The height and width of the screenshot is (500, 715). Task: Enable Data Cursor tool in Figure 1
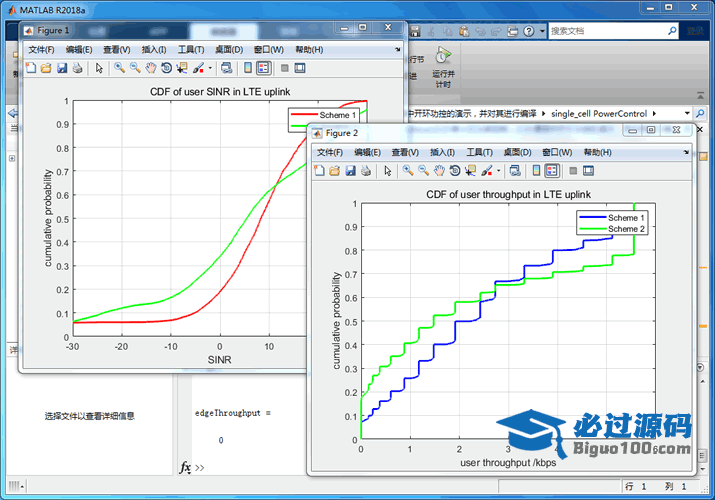click(182, 68)
